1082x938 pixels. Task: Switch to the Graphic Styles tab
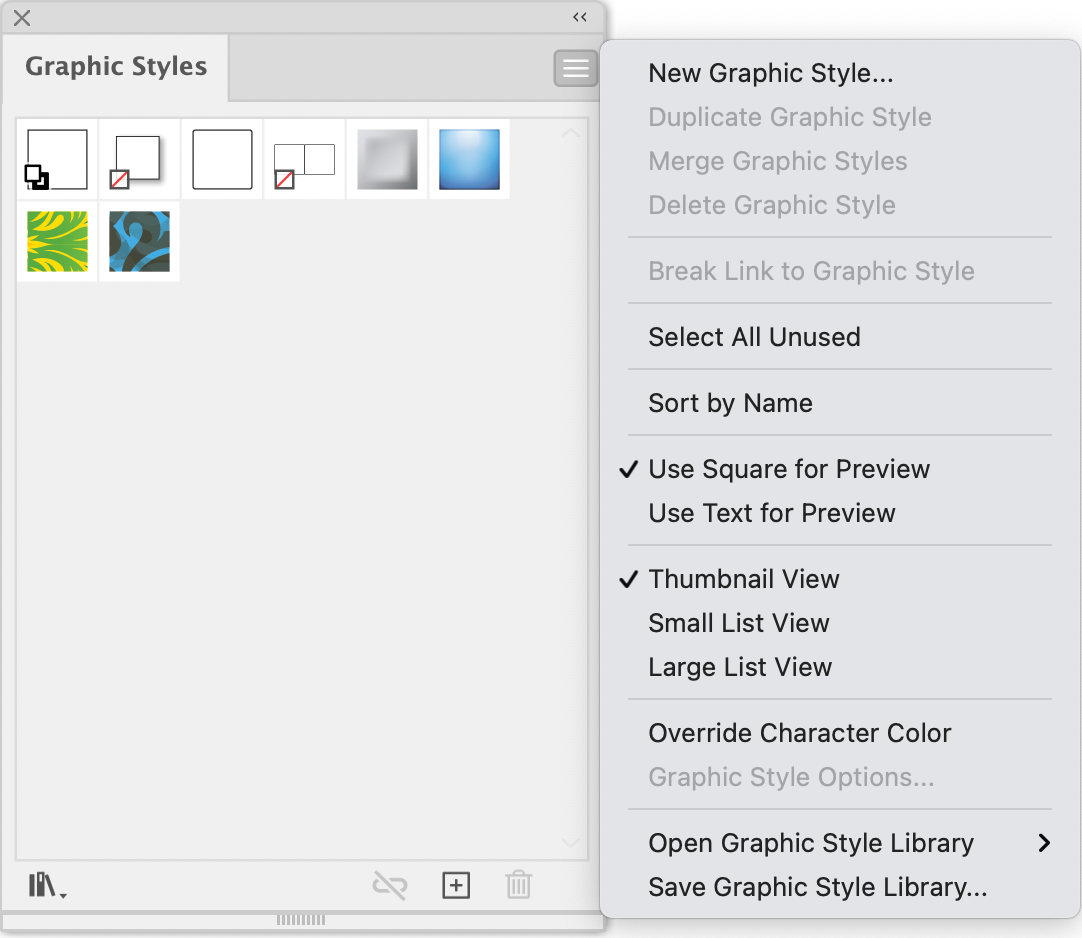tap(116, 66)
